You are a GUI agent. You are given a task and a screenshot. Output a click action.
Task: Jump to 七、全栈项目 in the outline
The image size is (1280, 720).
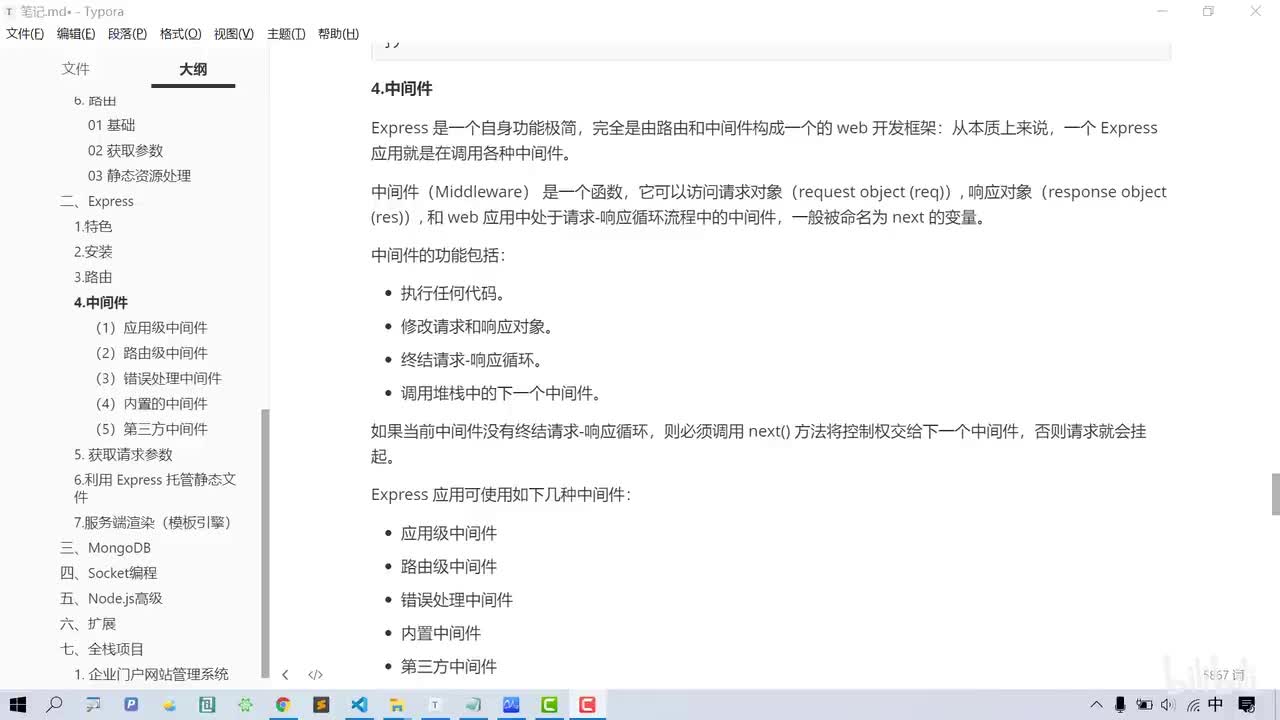pos(102,649)
